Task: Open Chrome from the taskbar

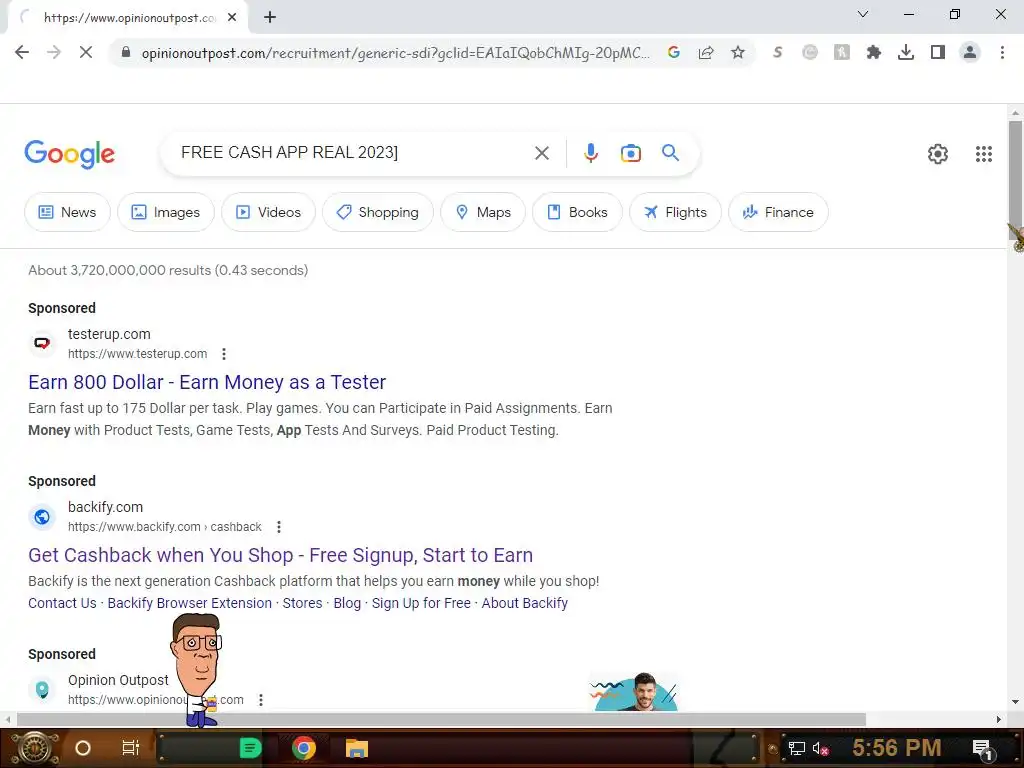Action: pos(304,748)
